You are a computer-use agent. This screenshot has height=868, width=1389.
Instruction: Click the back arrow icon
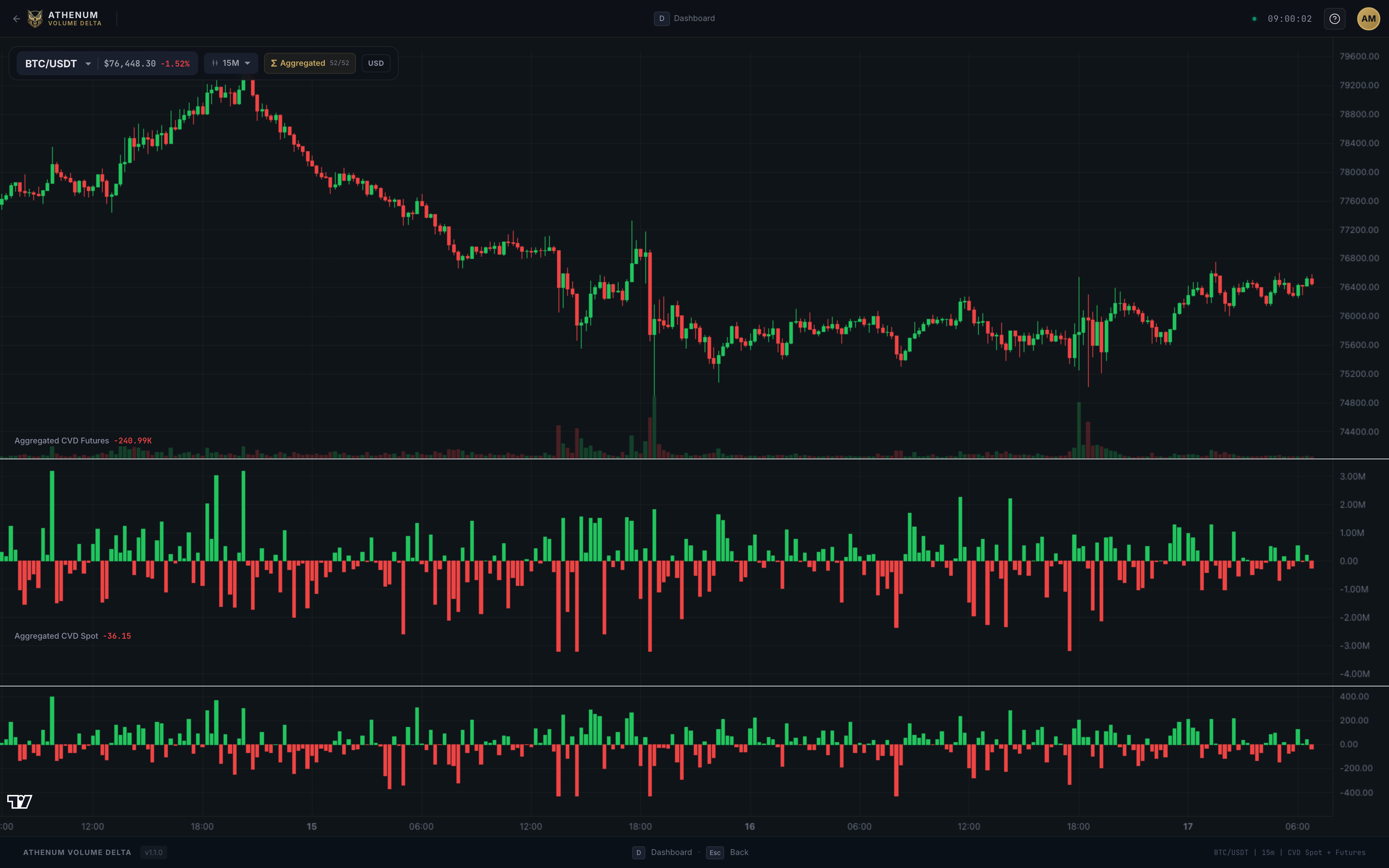17,19
